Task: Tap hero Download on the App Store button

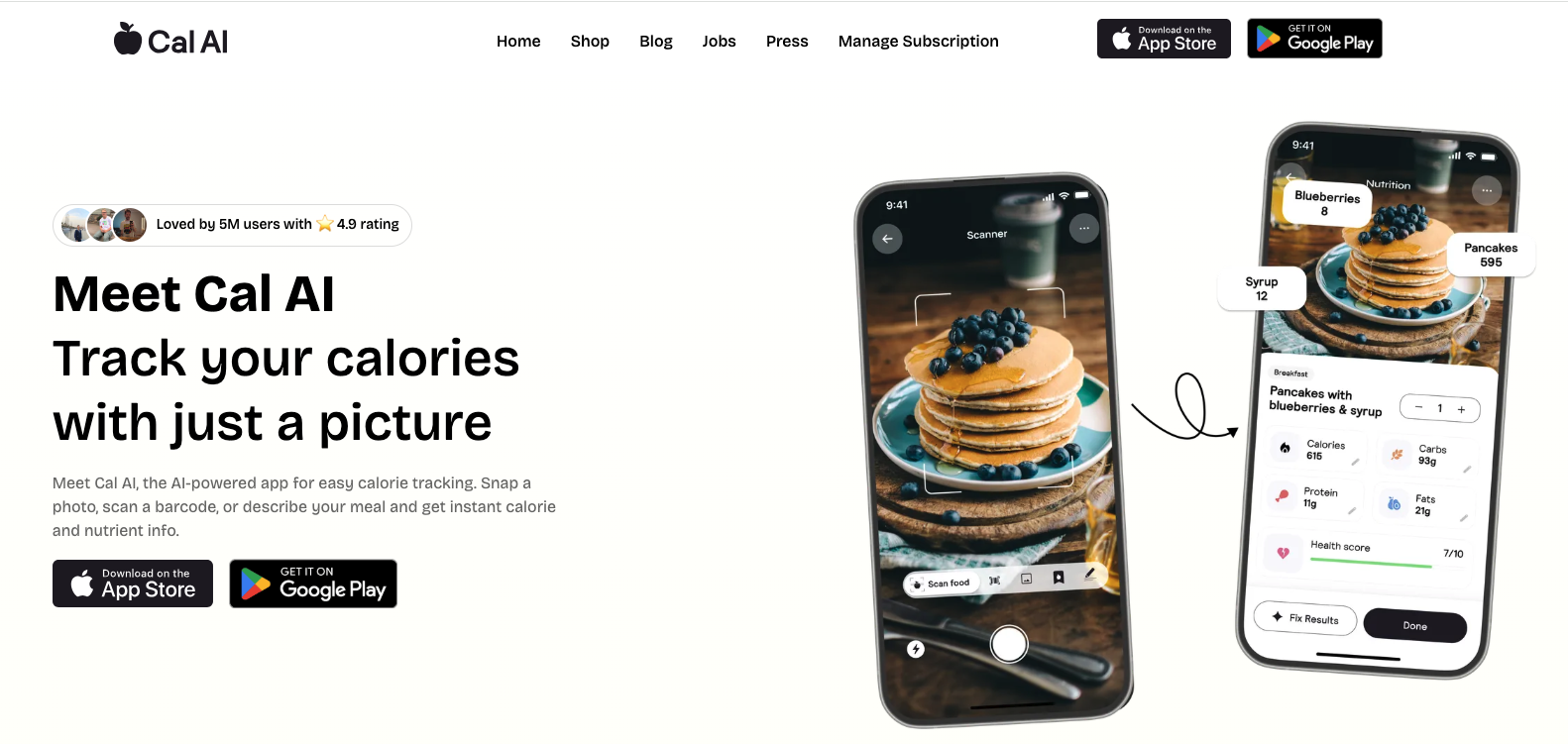Action: coord(133,584)
